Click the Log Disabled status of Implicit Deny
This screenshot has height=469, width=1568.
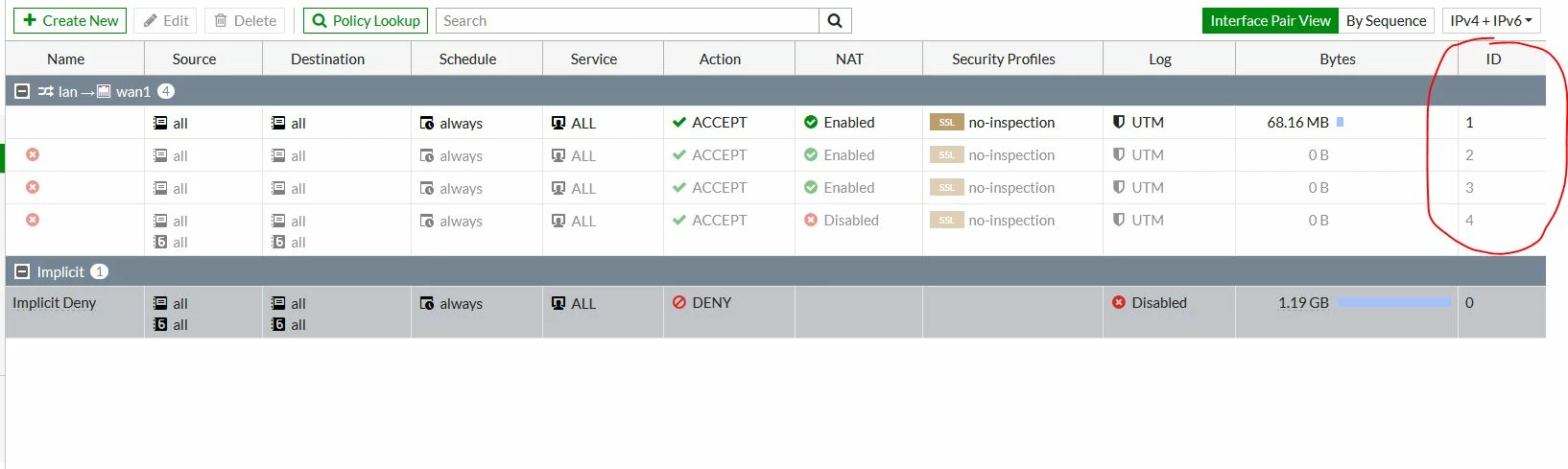click(1149, 302)
